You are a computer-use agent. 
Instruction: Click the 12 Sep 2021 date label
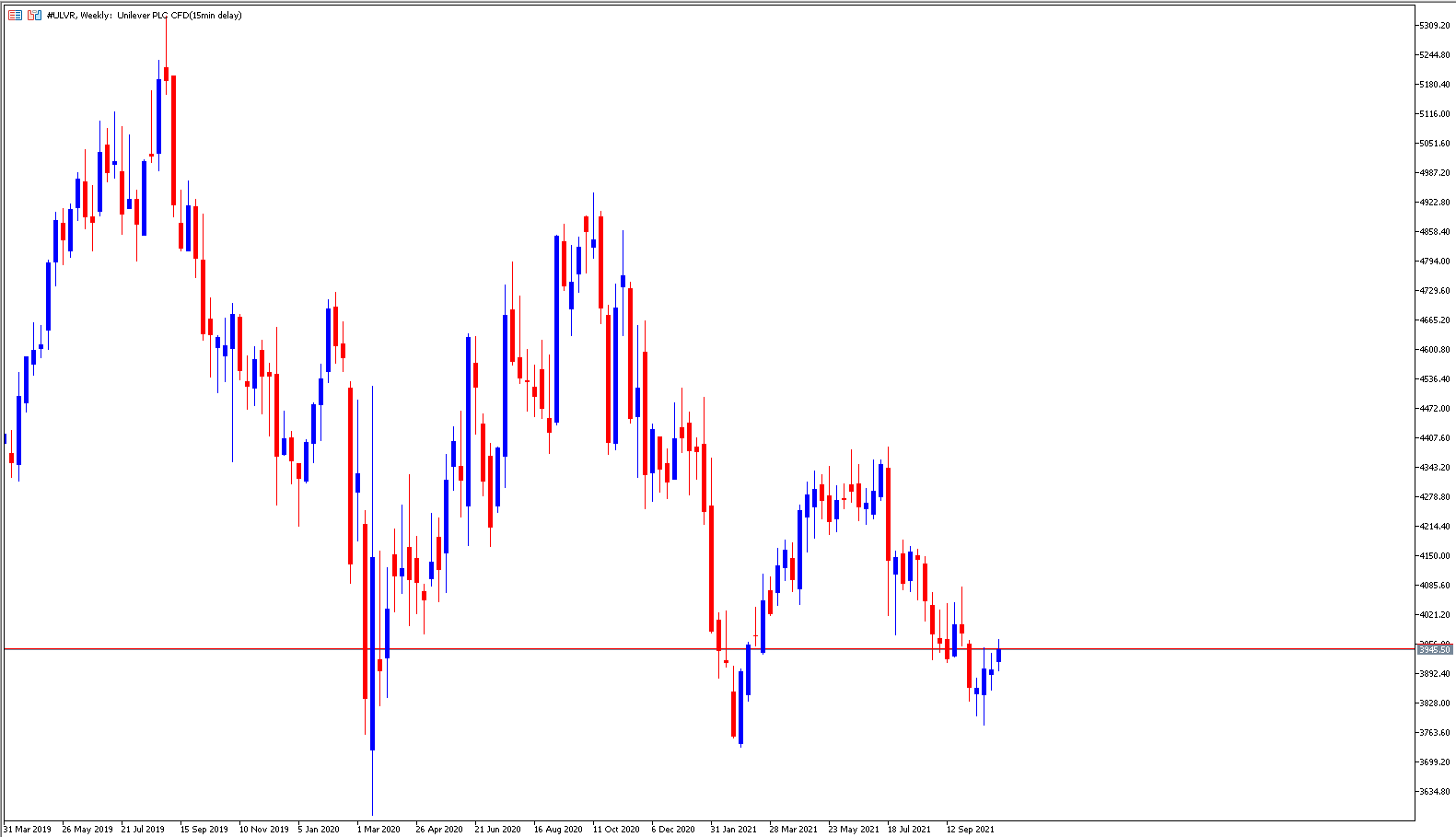[971, 829]
